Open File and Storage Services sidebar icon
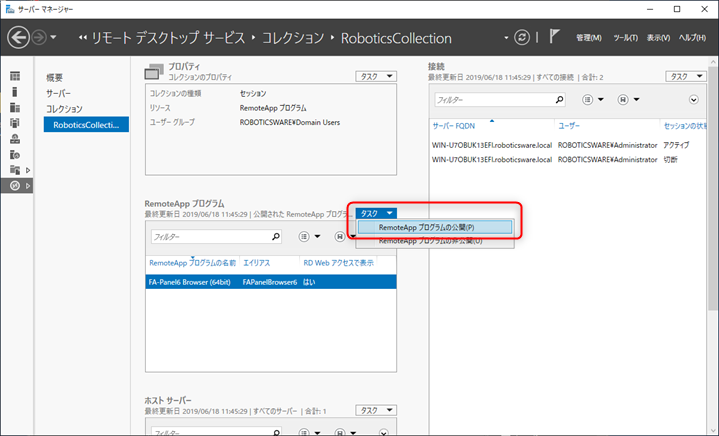This screenshot has width=719, height=436. point(15,170)
